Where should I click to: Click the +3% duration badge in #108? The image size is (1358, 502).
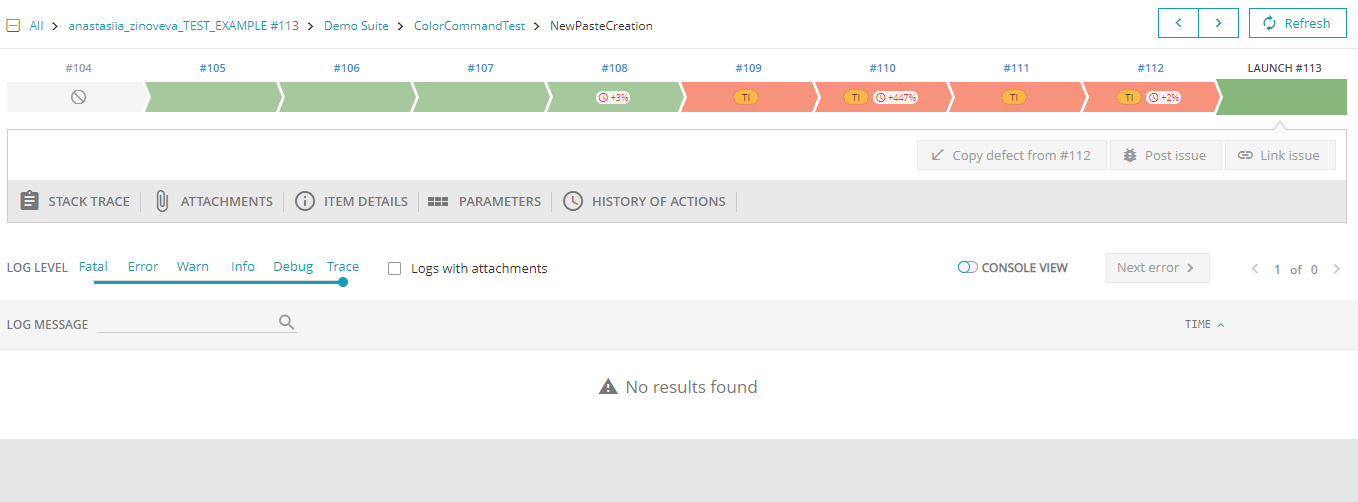[x=614, y=97]
